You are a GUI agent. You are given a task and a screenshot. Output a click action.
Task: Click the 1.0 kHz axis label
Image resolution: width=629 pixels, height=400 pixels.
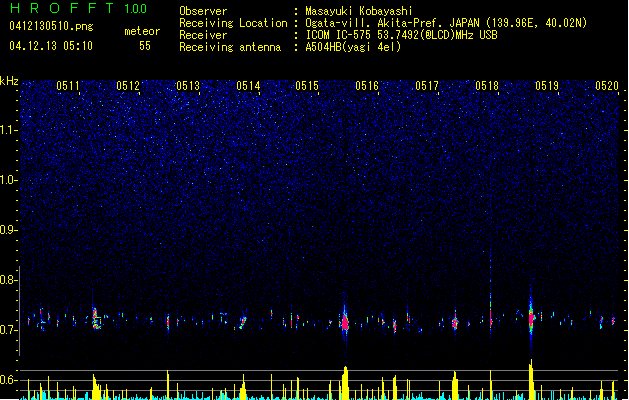pos(8,180)
